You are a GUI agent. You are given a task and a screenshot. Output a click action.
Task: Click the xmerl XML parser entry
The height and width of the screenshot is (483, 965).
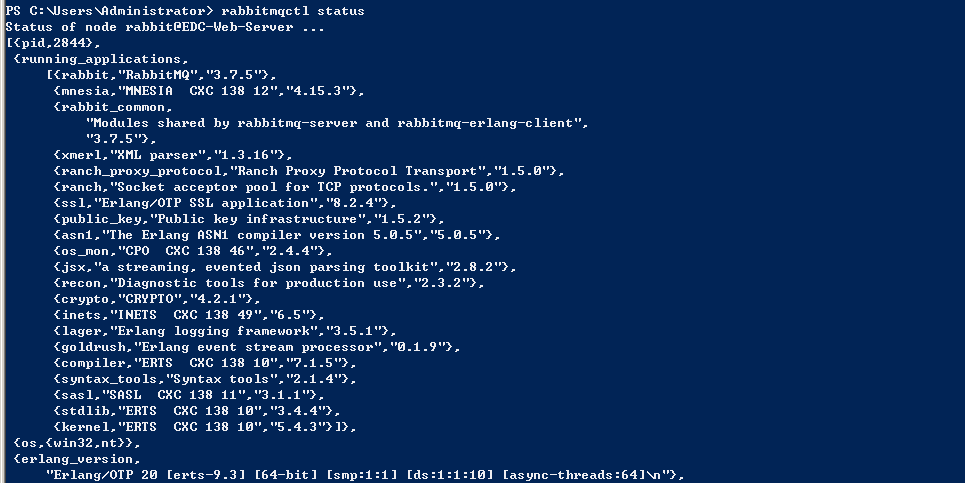coord(172,155)
